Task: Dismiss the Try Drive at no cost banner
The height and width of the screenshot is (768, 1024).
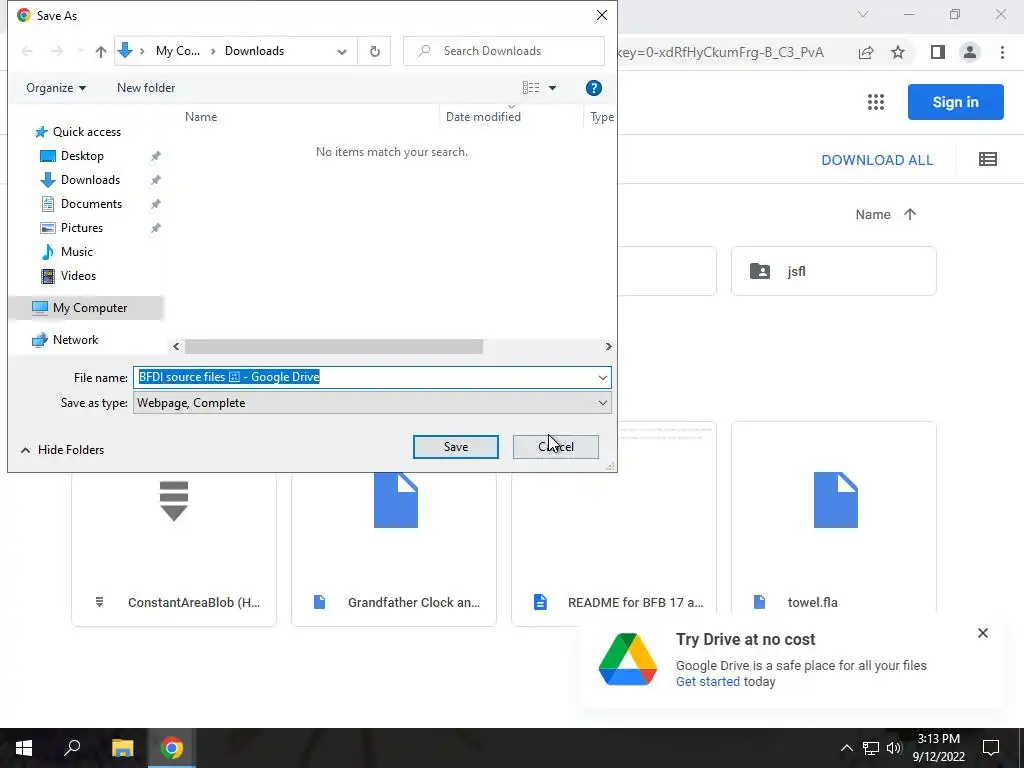Action: [983, 633]
